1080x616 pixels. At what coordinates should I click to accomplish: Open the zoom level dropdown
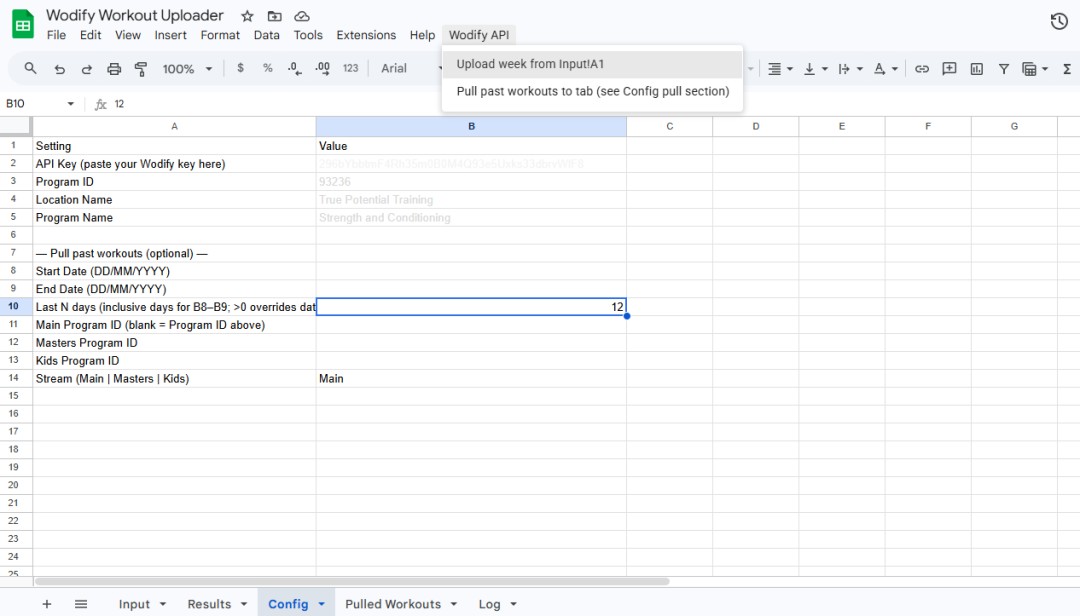tap(187, 68)
